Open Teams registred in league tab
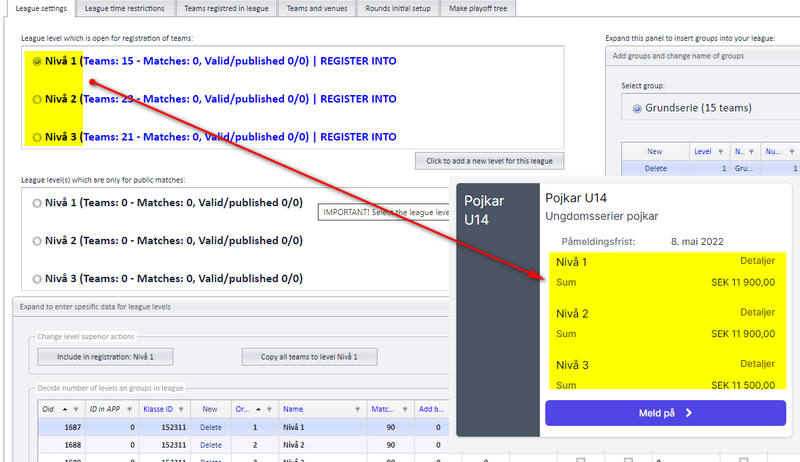The image size is (800, 462). [226, 9]
